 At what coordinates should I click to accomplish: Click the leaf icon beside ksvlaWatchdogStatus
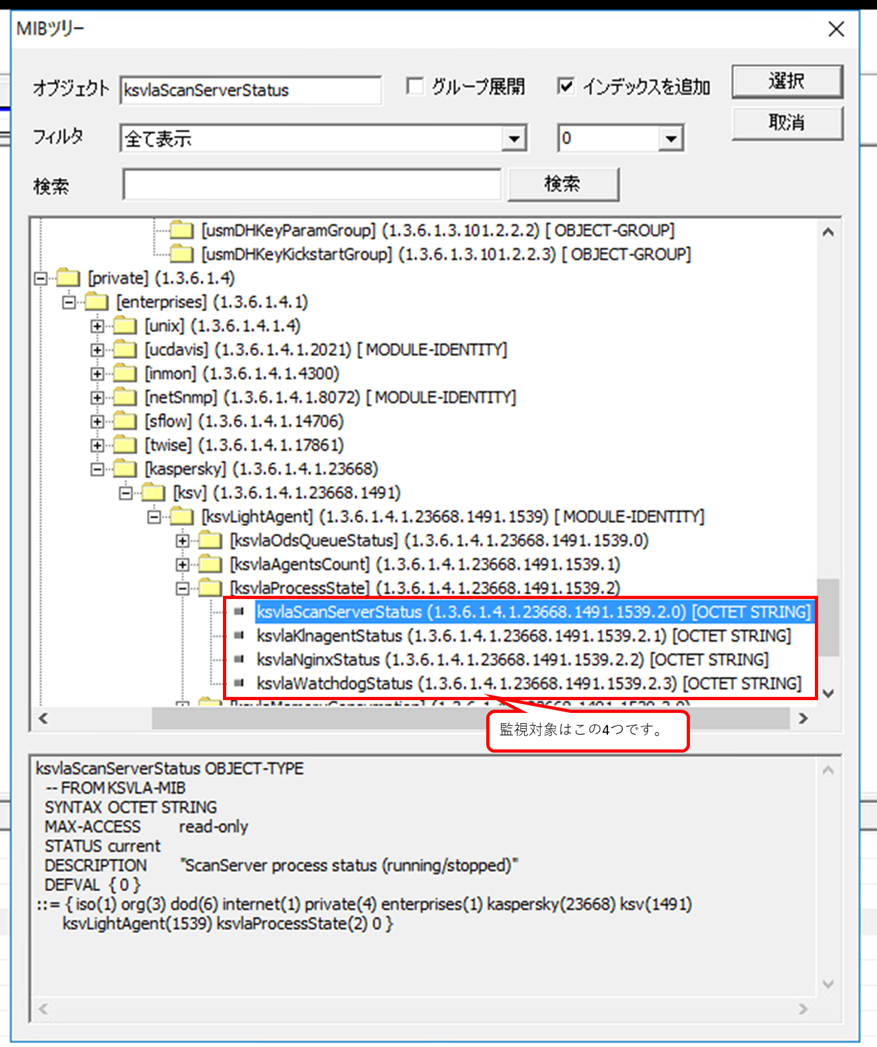238,683
